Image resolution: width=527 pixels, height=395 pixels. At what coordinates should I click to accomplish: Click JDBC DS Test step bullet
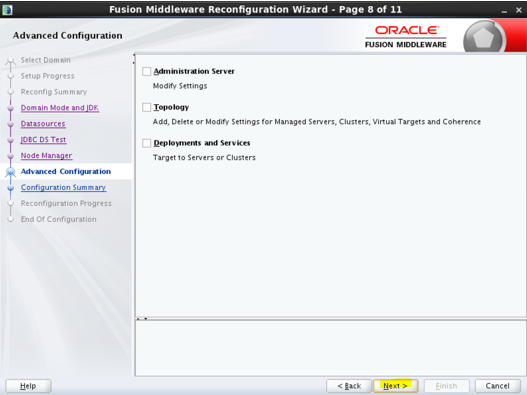click(x=10, y=140)
